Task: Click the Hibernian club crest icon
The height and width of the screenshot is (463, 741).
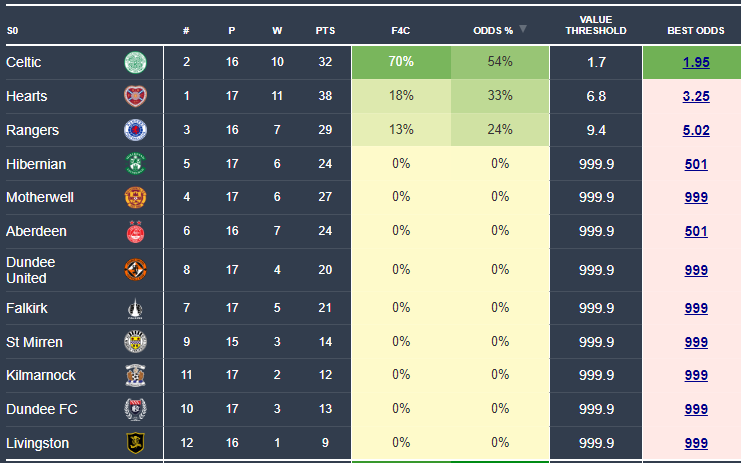Action: (x=134, y=164)
